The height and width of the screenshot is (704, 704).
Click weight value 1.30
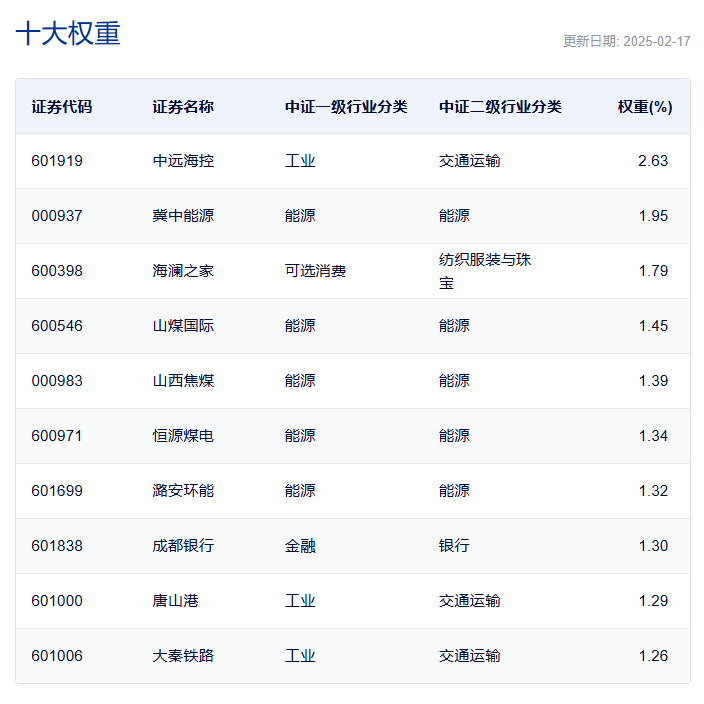(x=653, y=546)
